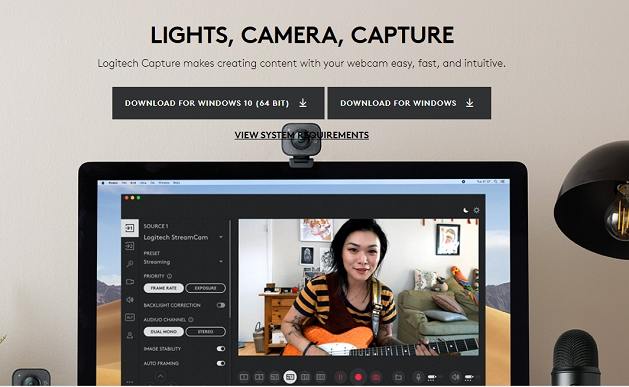This screenshot has height=387, width=629.
Task: Expand the Logitech StreamCam source dropdown
Action: click(184, 237)
